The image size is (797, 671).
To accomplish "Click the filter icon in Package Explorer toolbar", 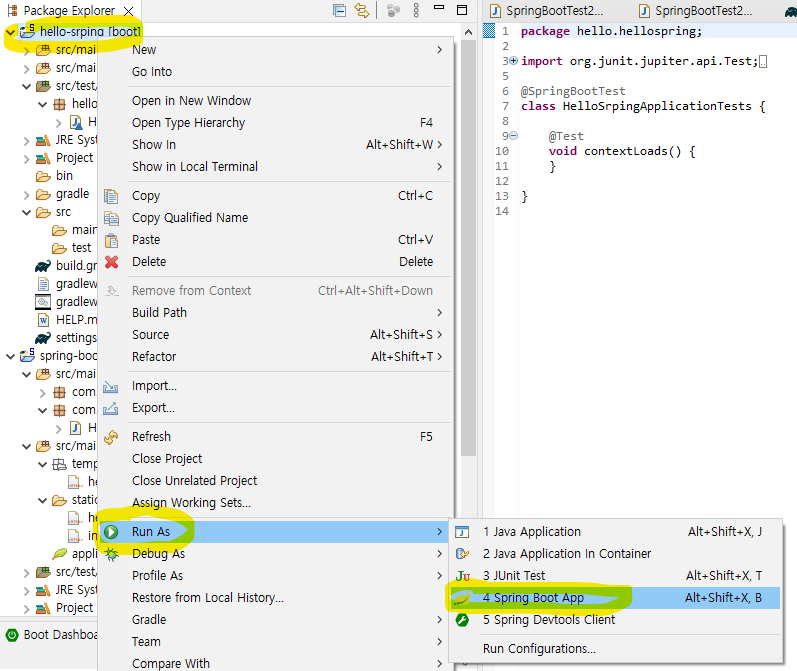I will click(x=393, y=10).
